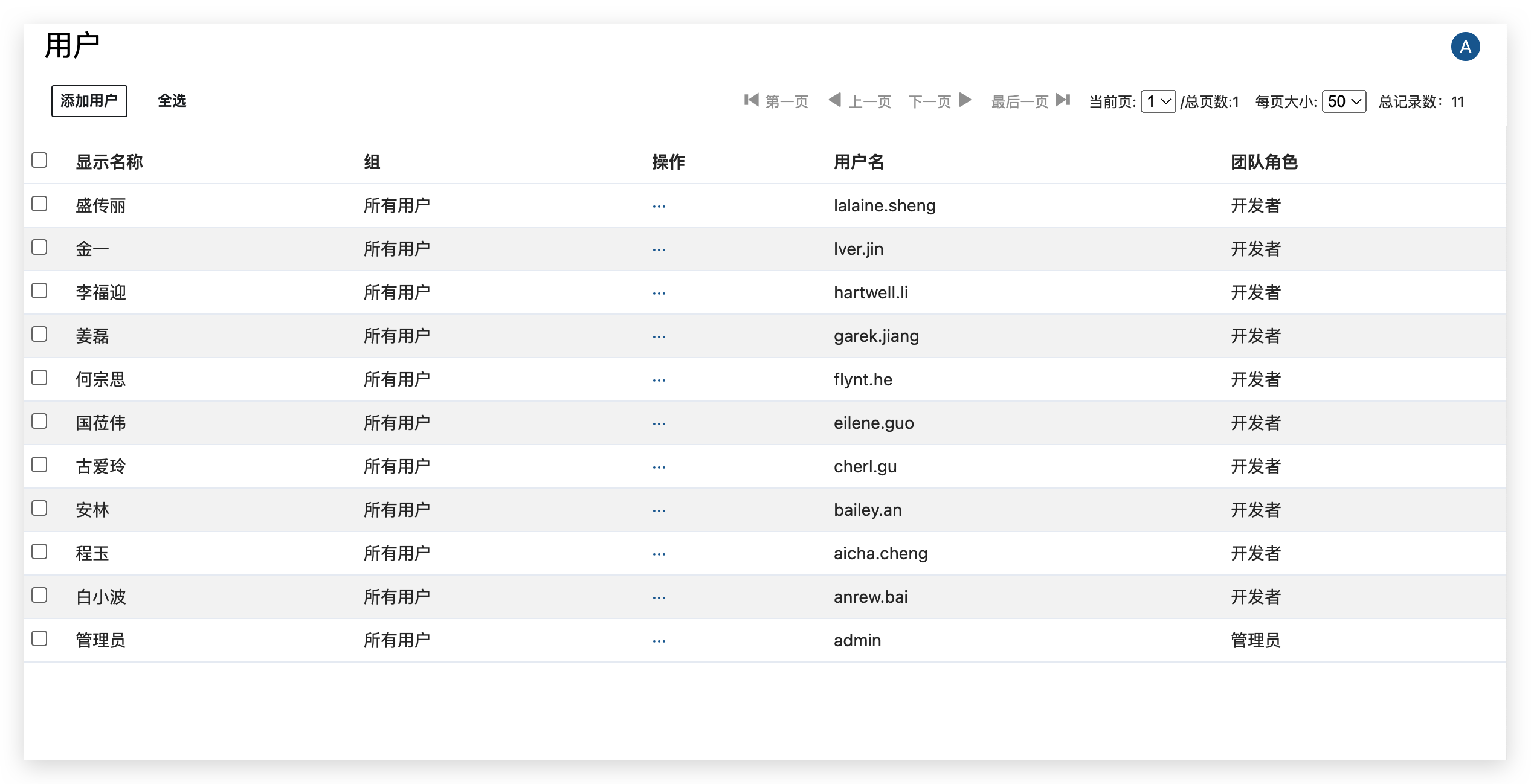Open actions menu for hartwell.li
This screenshot has height=784, width=1531.
click(x=659, y=294)
